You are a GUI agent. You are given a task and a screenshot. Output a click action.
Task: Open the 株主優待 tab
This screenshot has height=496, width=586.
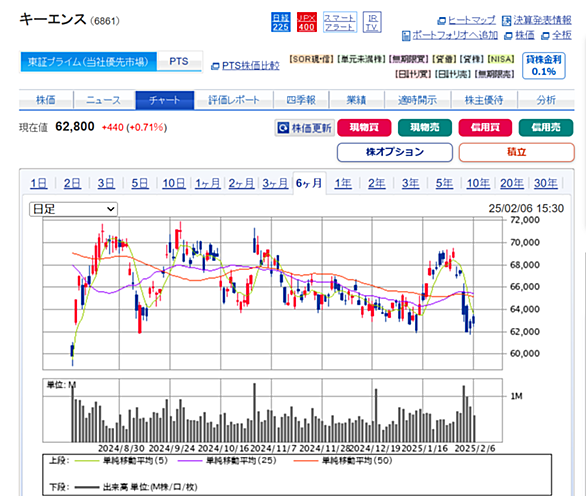(x=484, y=100)
